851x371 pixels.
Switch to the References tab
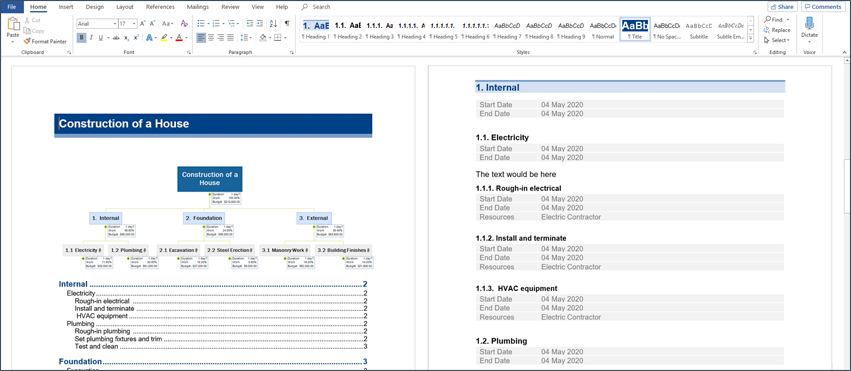161,7
